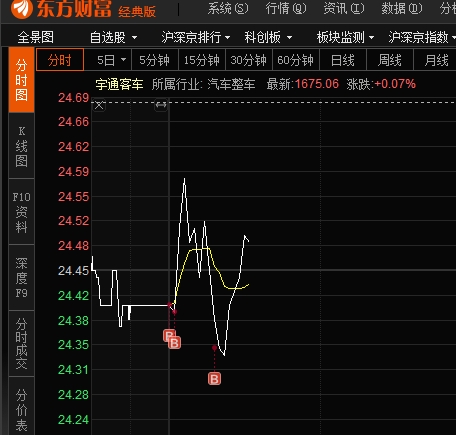Screen dimensions: 456x435
Task: Click the industry link 汽车整车
Action: pyautogui.click(x=231, y=84)
